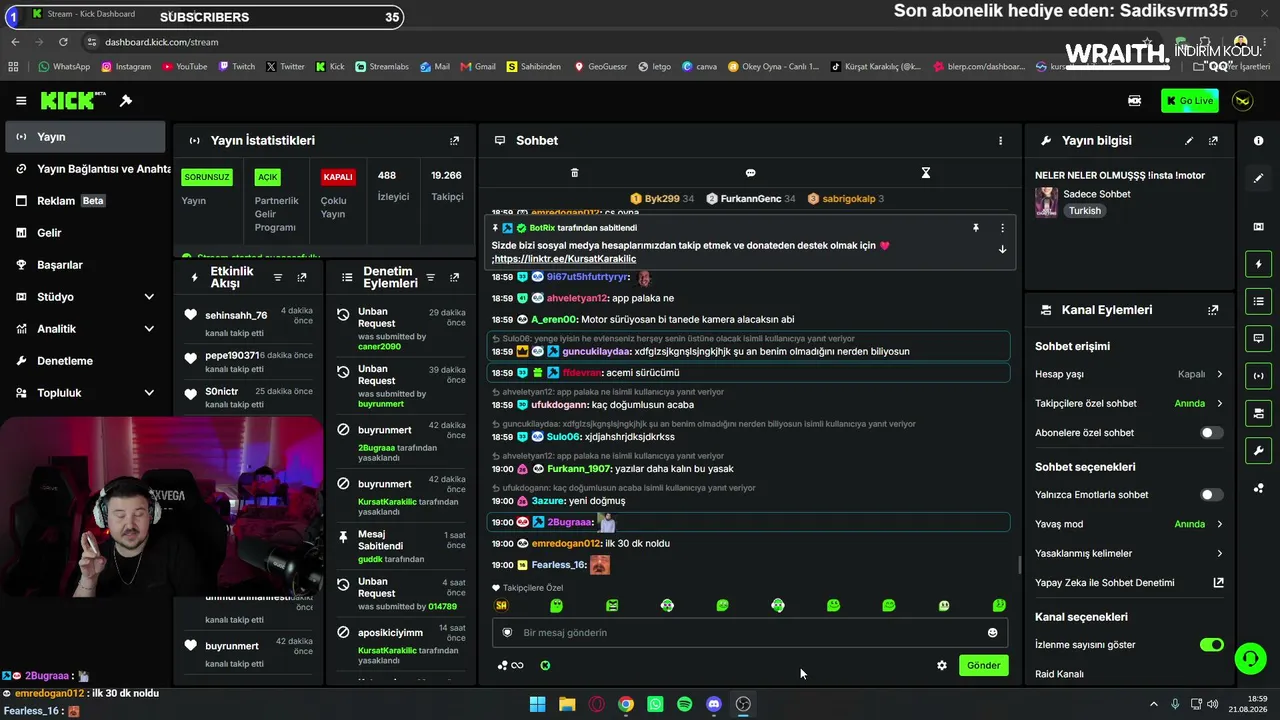Click the 19.266 Takipçi stat
This screenshot has width=1280, height=720.
(x=446, y=186)
